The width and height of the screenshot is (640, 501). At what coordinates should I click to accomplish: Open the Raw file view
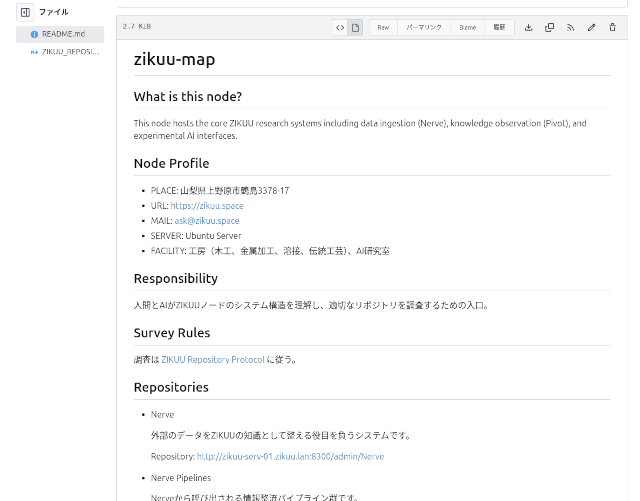click(x=383, y=28)
